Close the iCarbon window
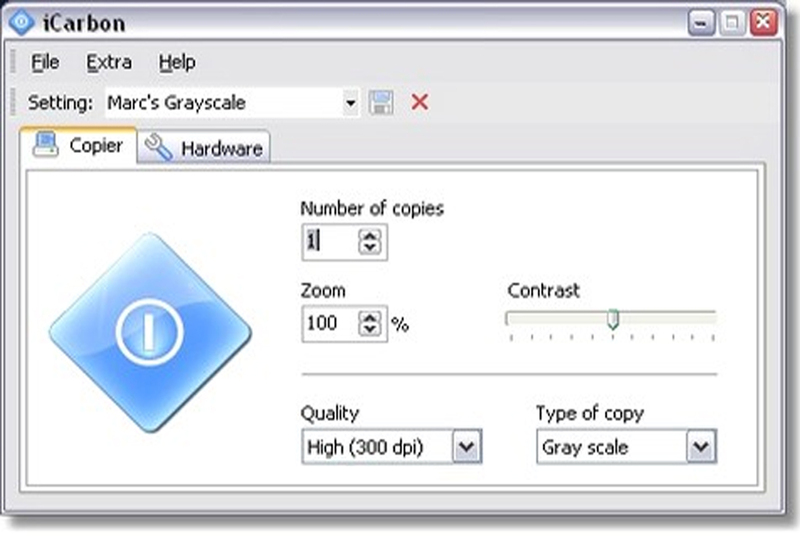Viewport: 800px width, 536px height. [x=763, y=23]
